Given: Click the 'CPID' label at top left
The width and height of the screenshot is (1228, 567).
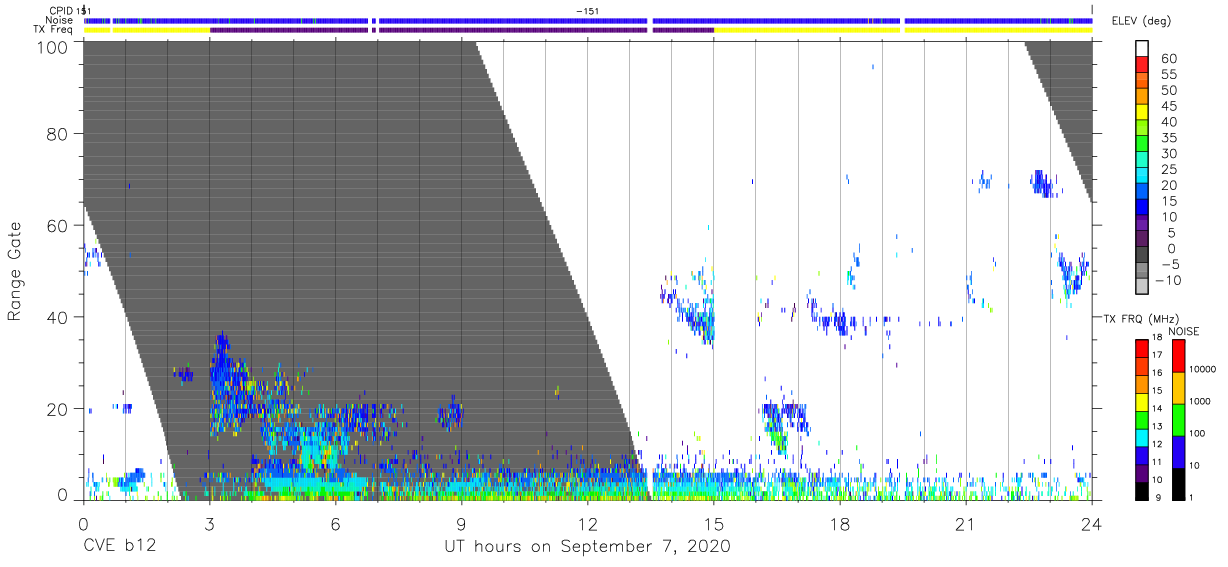Looking at the screenshot, I should [60, 11].
